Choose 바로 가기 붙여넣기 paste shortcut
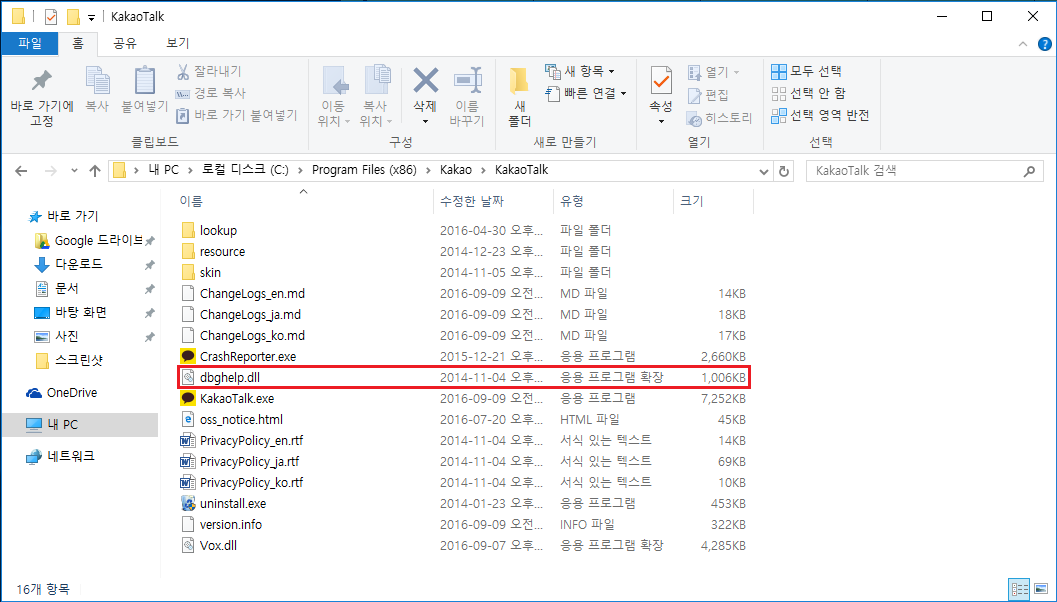This screenshot has height=602, width=1057. tap(237, 115)
